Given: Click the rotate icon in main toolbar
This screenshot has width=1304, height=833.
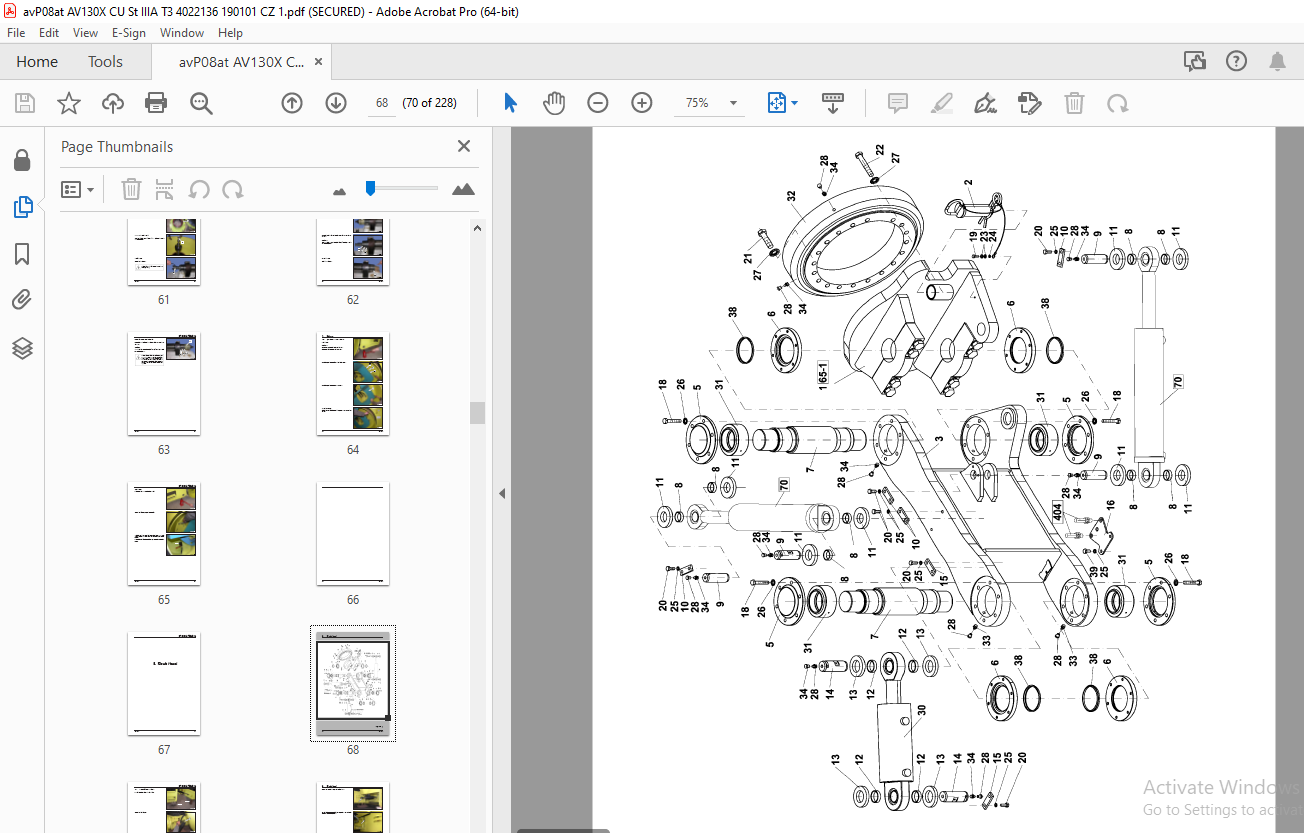Looking at the screenshot, I should (x=1117, y=103).
